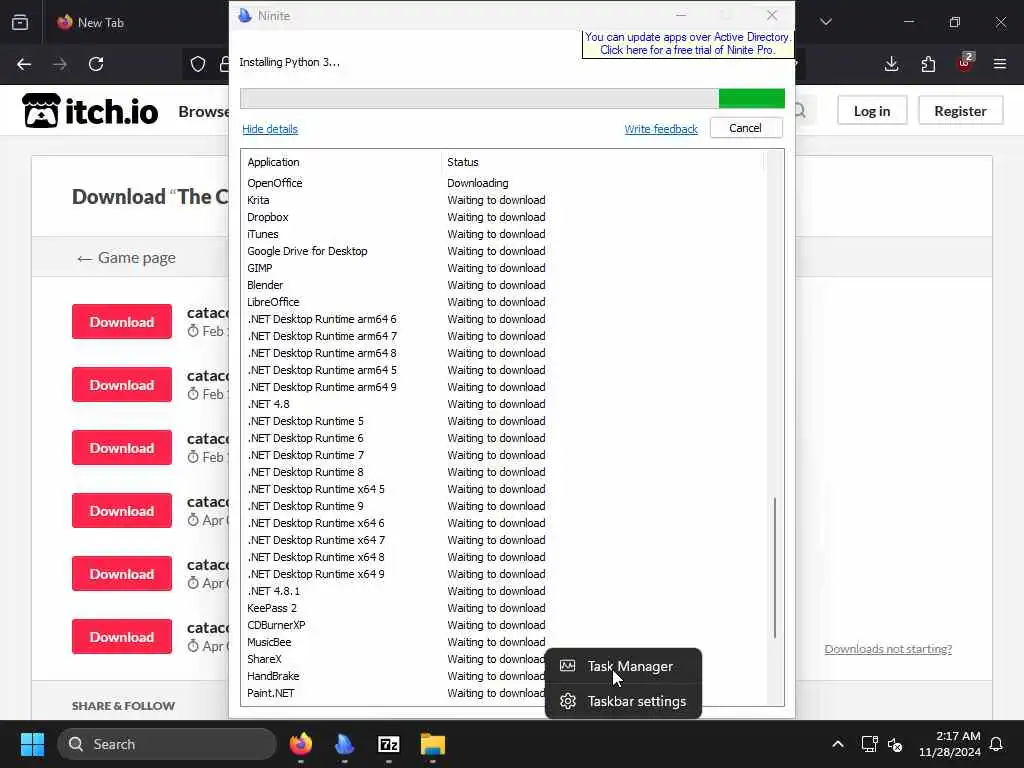Select the HandBrake row

(394, 676)
